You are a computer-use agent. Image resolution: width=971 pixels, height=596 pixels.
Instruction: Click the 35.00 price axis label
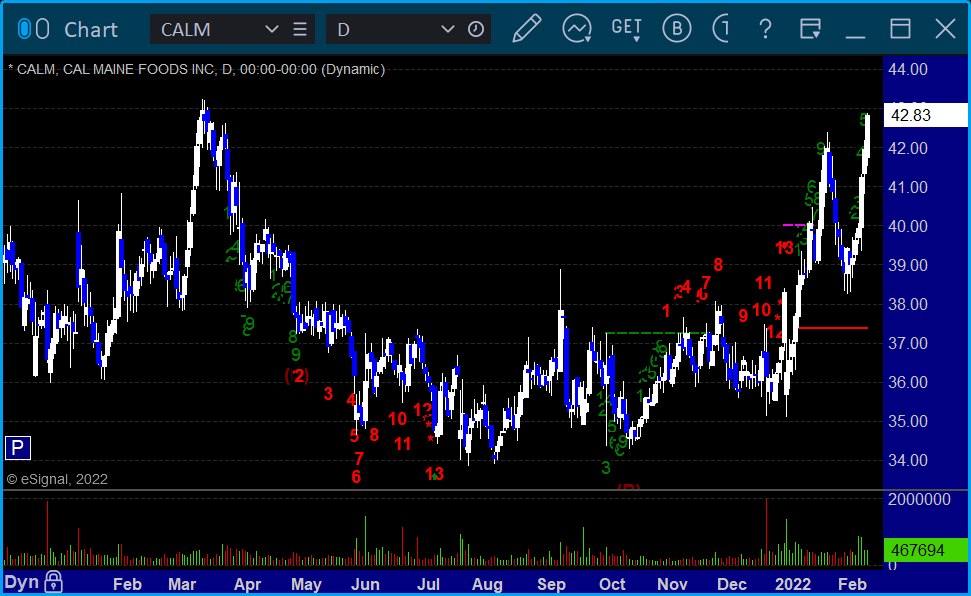(908, 421)
